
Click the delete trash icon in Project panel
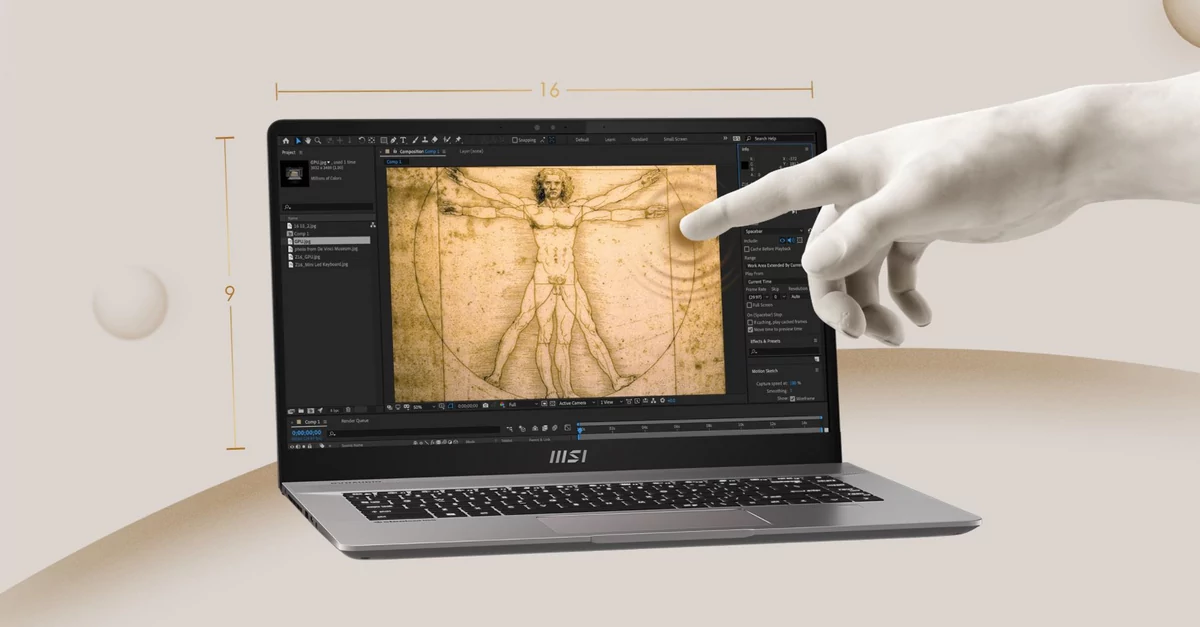pos(348,411)
